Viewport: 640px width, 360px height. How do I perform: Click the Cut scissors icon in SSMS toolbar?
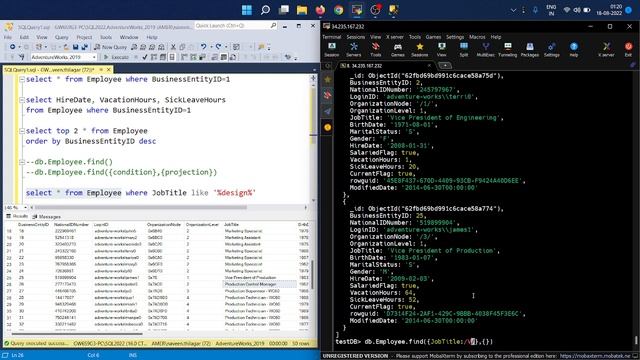[173, 47]
